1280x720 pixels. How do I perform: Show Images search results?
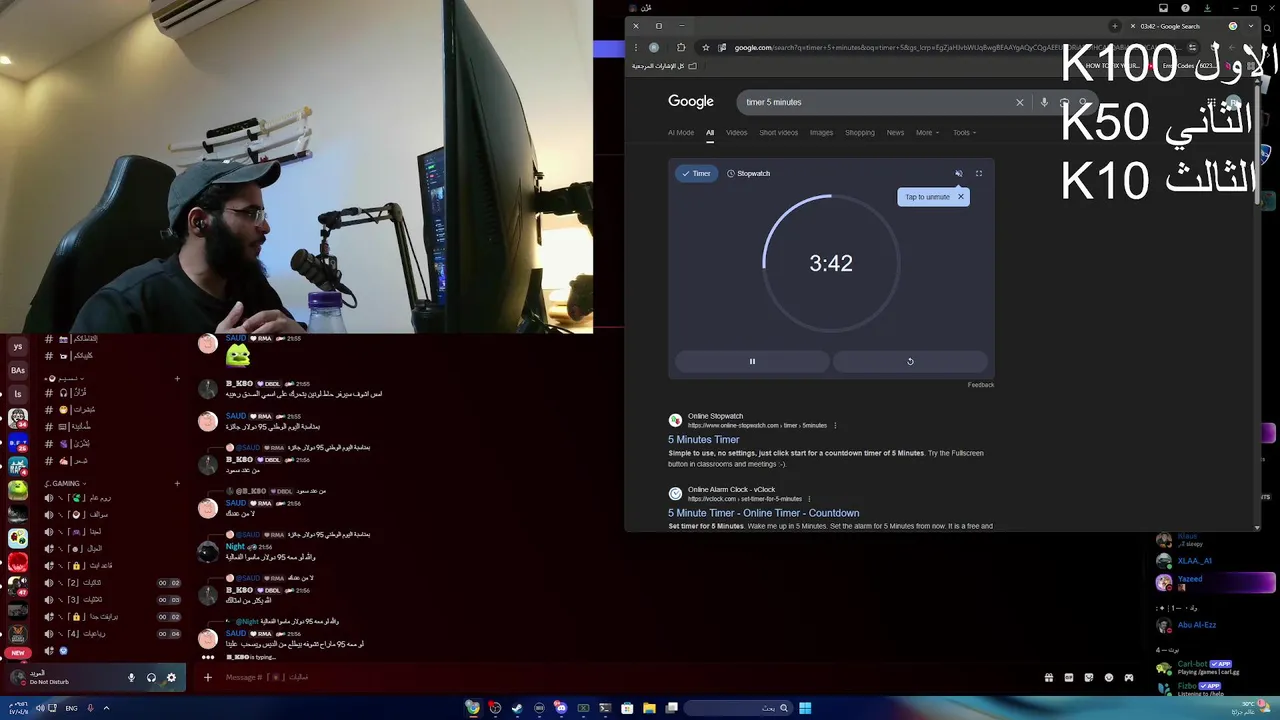[821, 133]
